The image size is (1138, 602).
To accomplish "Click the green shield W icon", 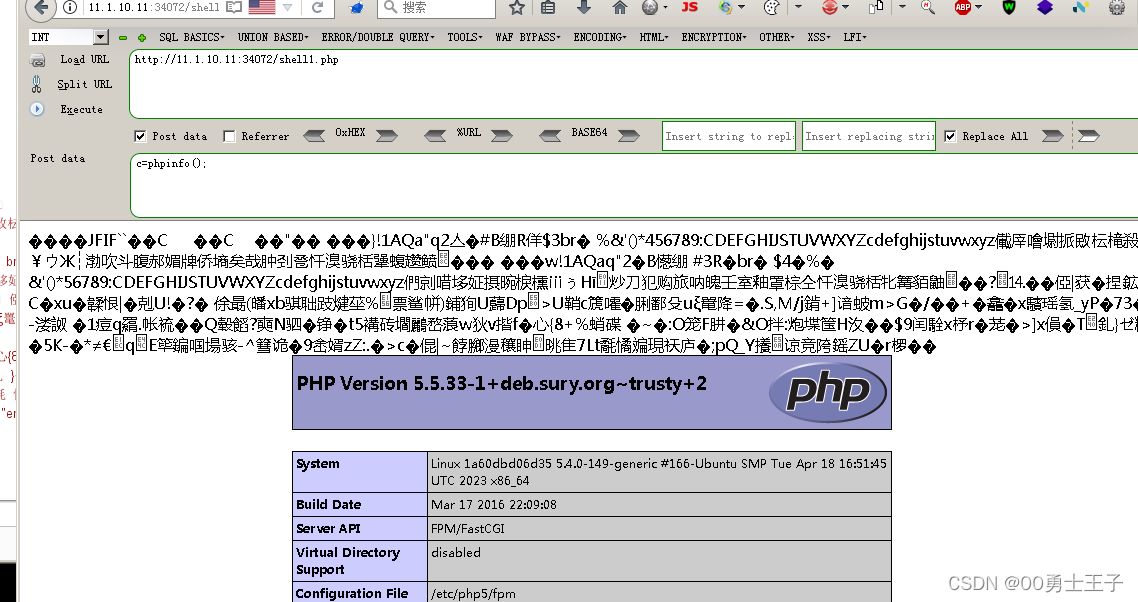I will point(1009,8).
